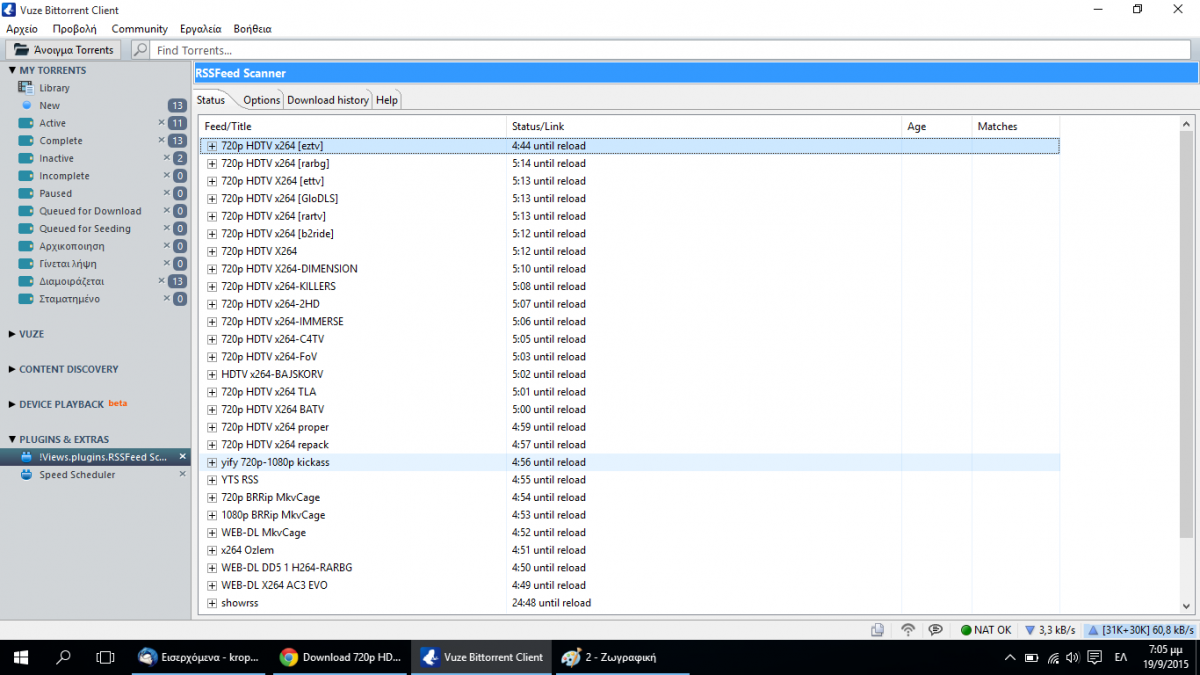
Task: Open the taskbar search magnifier
Action: [63, 657]
